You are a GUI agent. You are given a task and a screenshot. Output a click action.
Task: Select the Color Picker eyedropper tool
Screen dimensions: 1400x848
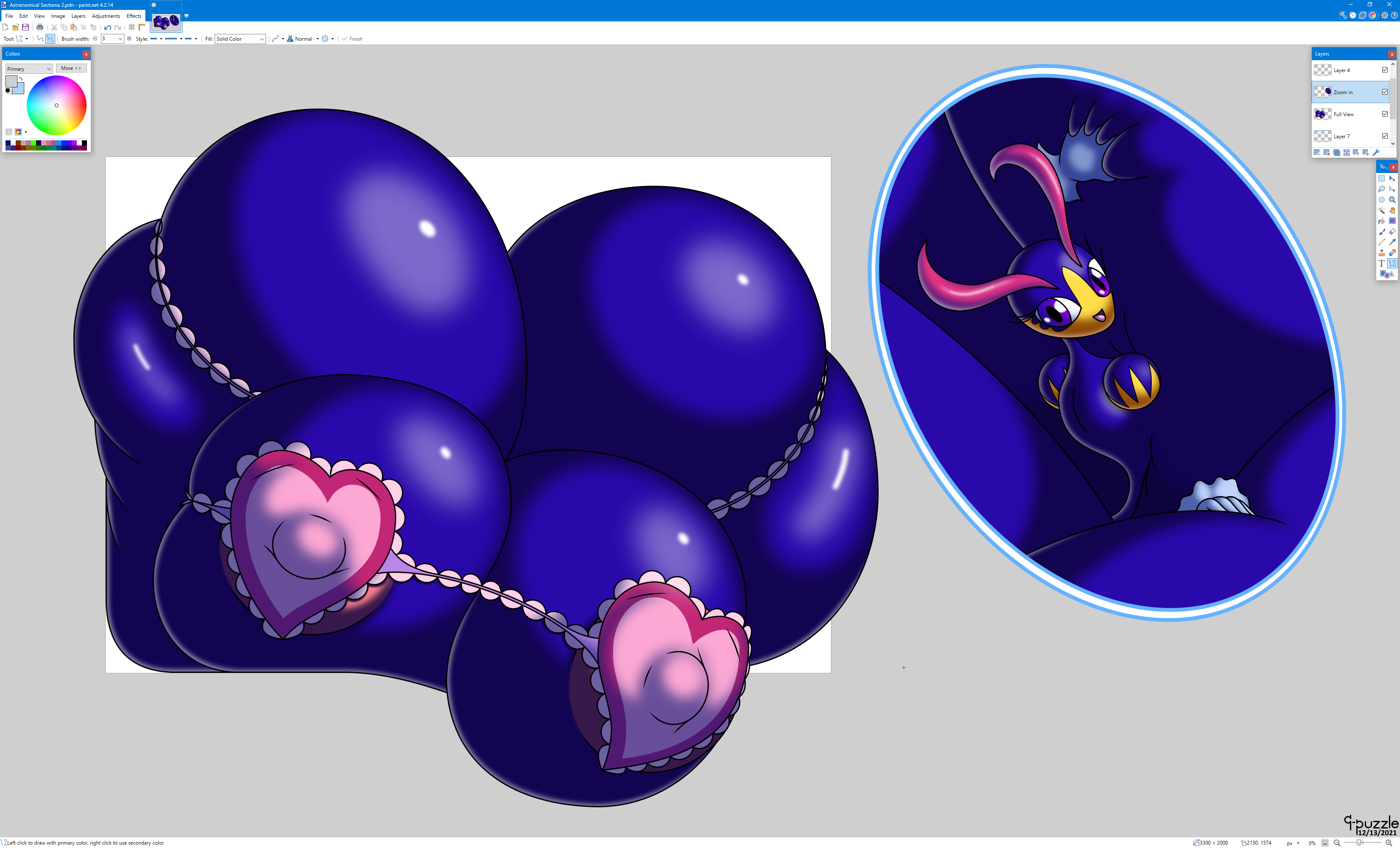click(x=1393, y=242)
